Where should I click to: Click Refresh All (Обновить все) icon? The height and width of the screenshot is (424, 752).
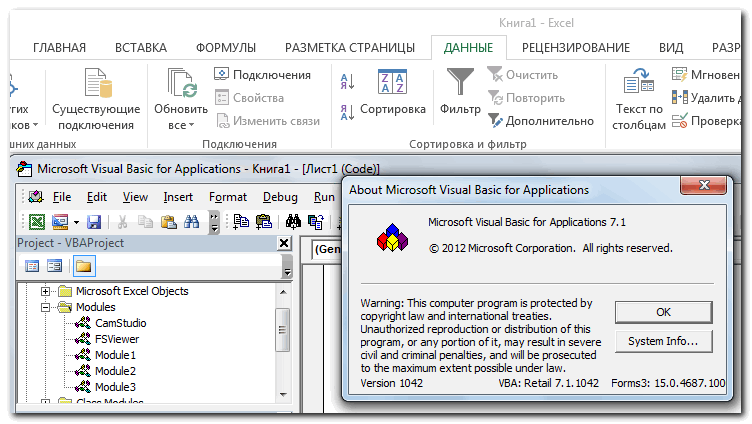pyautogui.click(x=181, y=82)
